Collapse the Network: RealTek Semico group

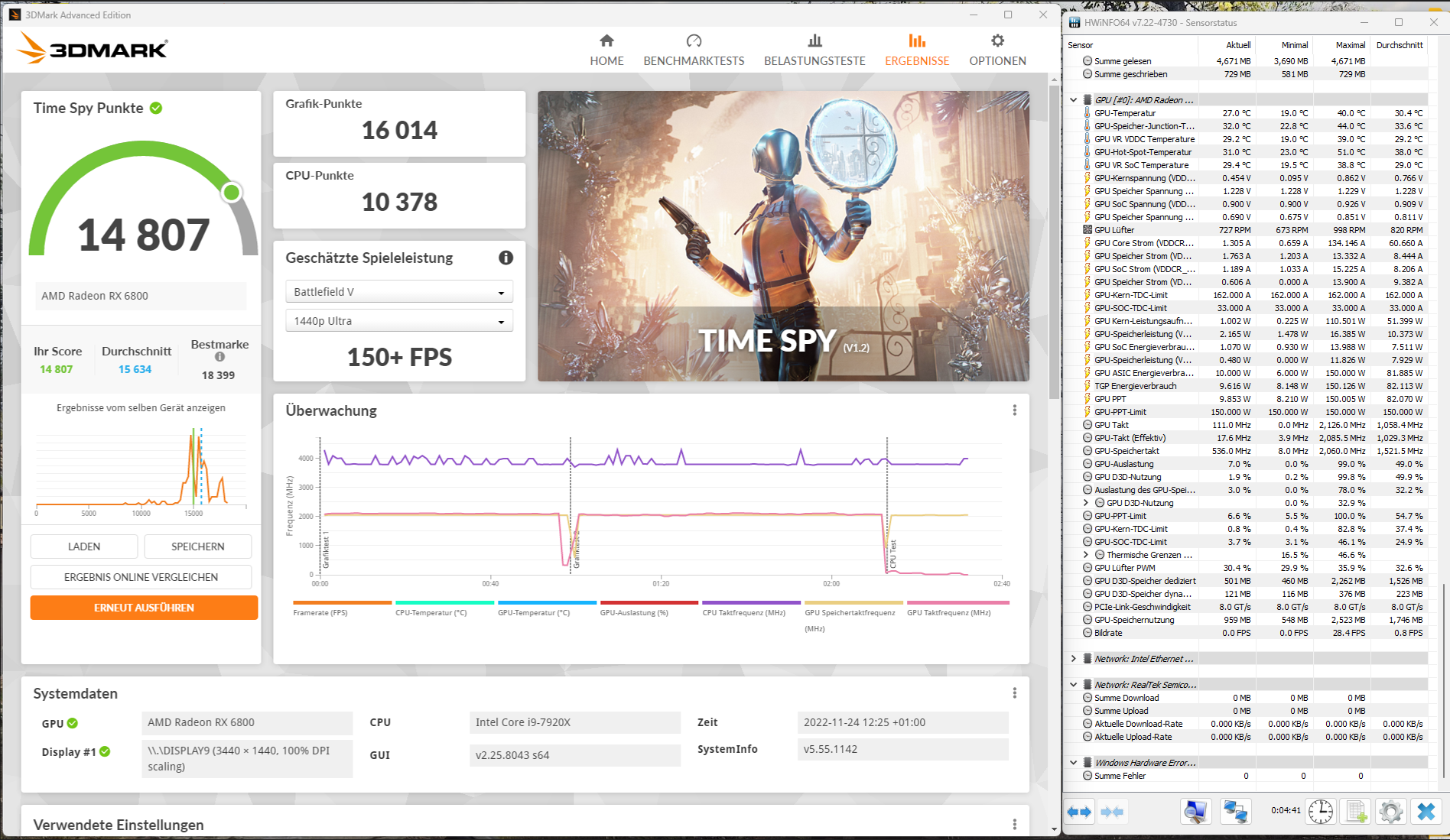[1073, 685]
